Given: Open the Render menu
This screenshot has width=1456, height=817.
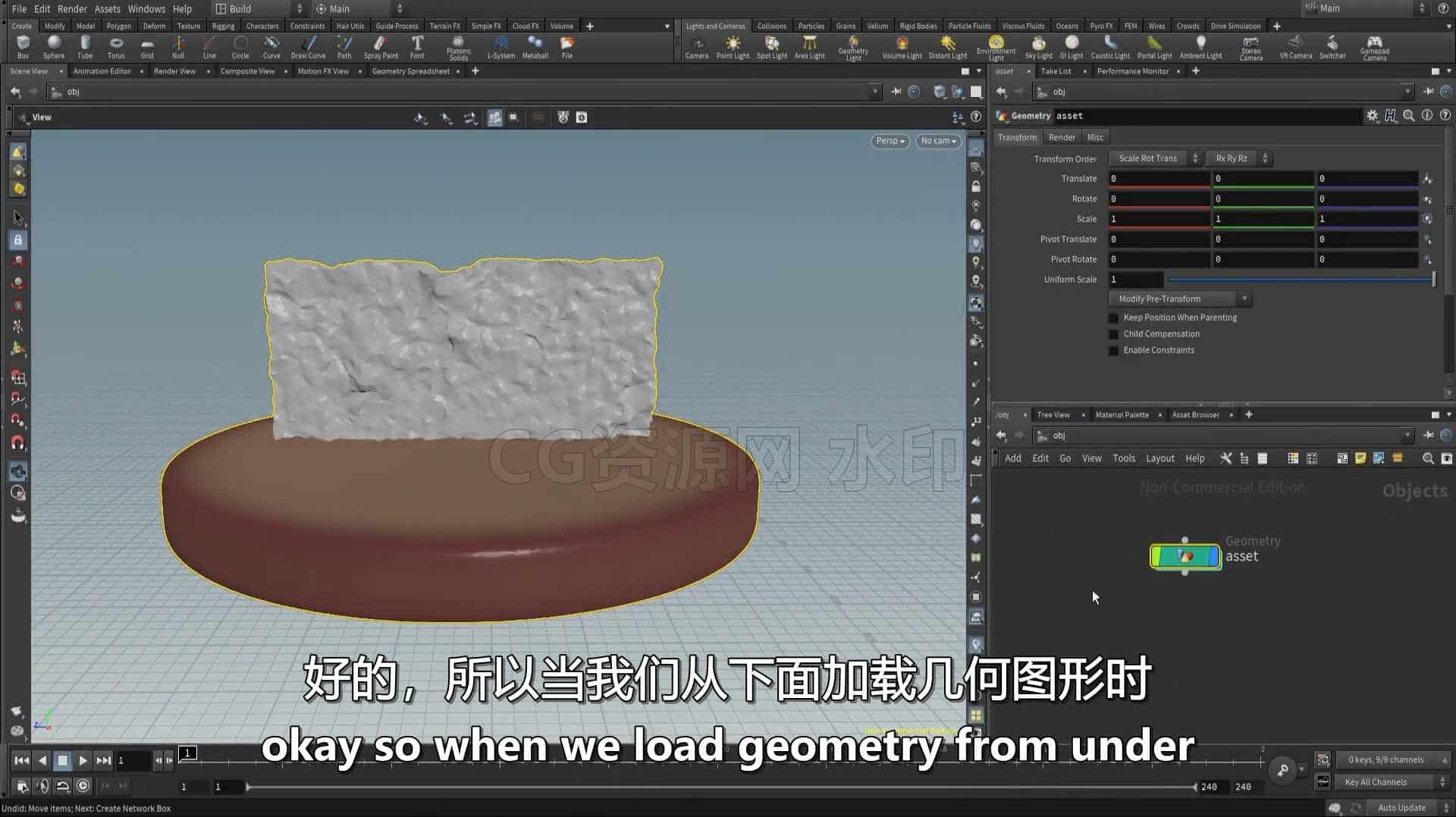Looking at the screenshot, I should (x=72, y=8).
